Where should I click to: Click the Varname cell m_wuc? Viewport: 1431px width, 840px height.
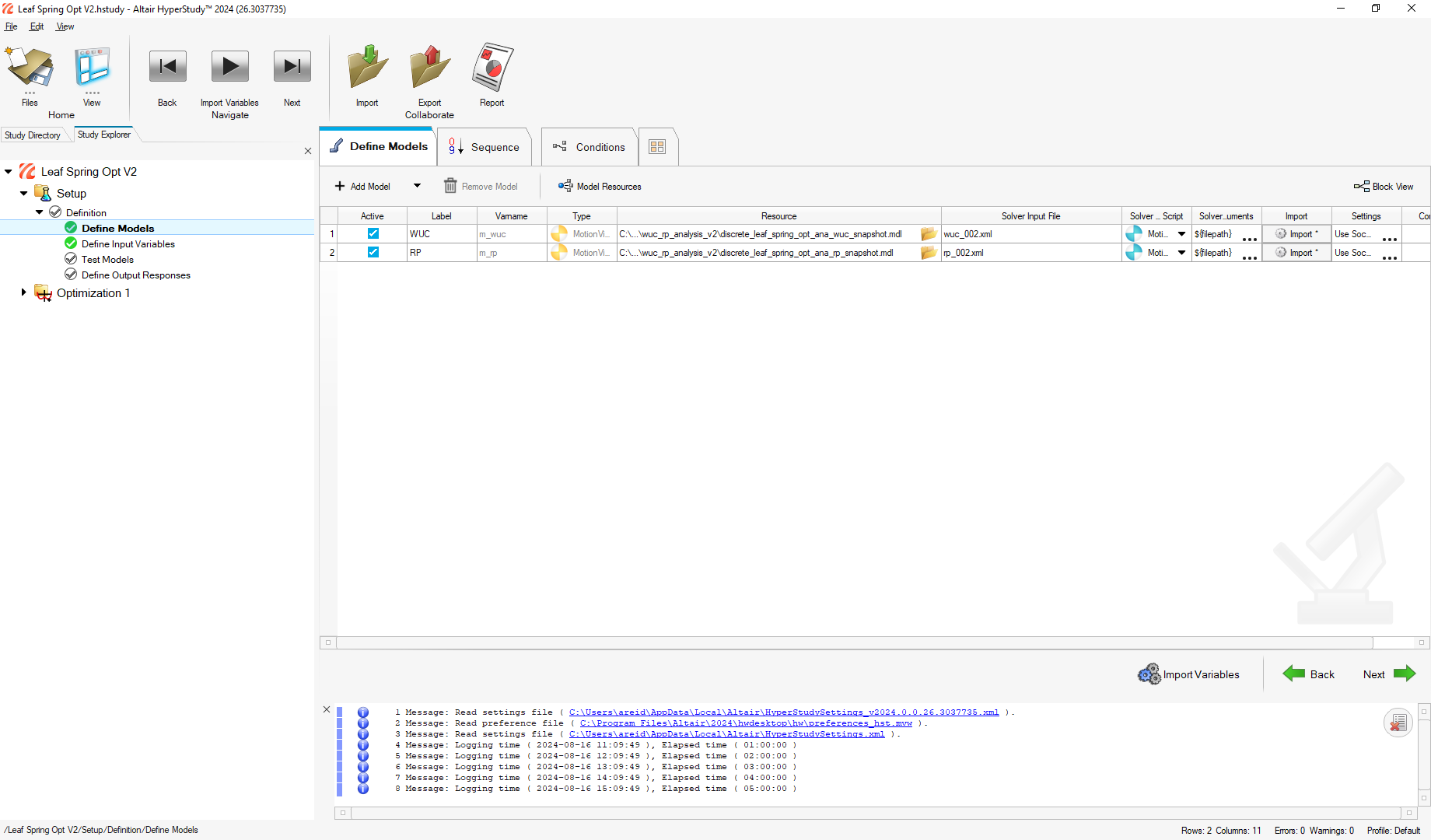[512, 234]
